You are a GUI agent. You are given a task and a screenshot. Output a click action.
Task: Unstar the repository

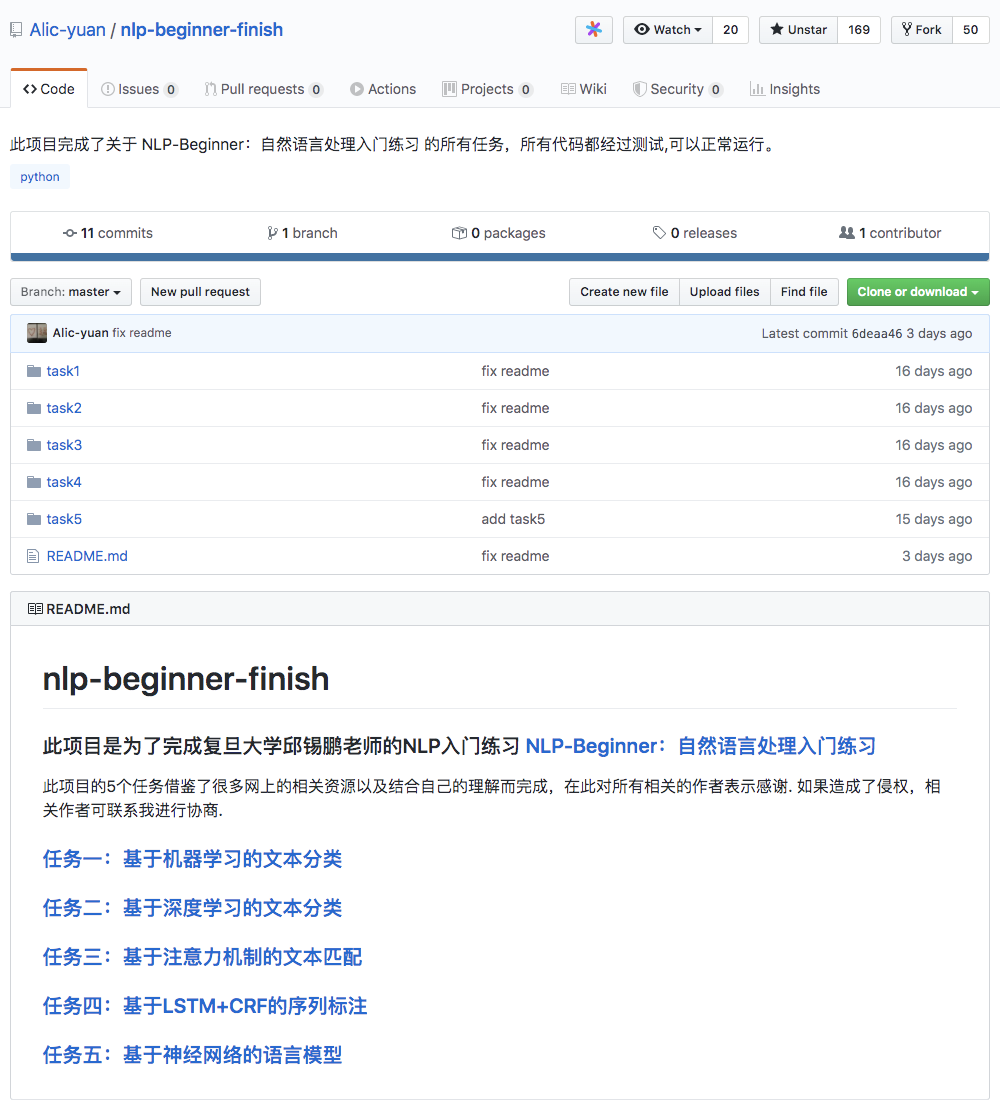[797, 30]
